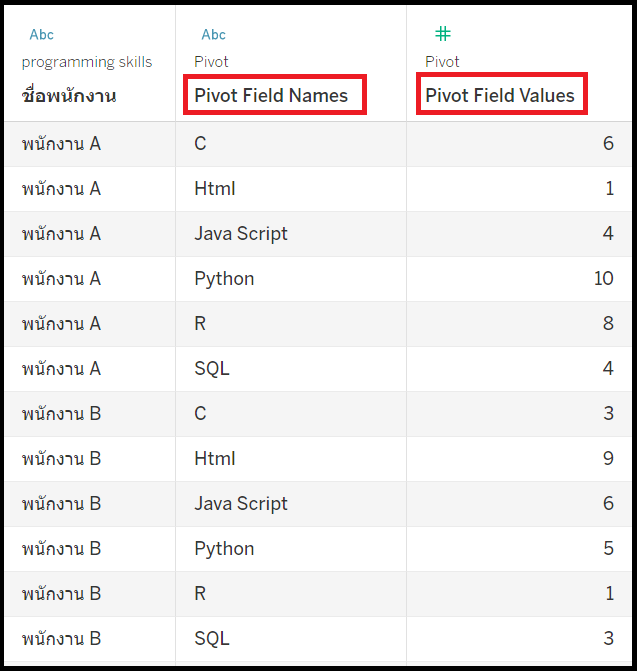Click Abc data type icon above Pivot Field Names
637x671 pixels.
click(x=213, y=35)
